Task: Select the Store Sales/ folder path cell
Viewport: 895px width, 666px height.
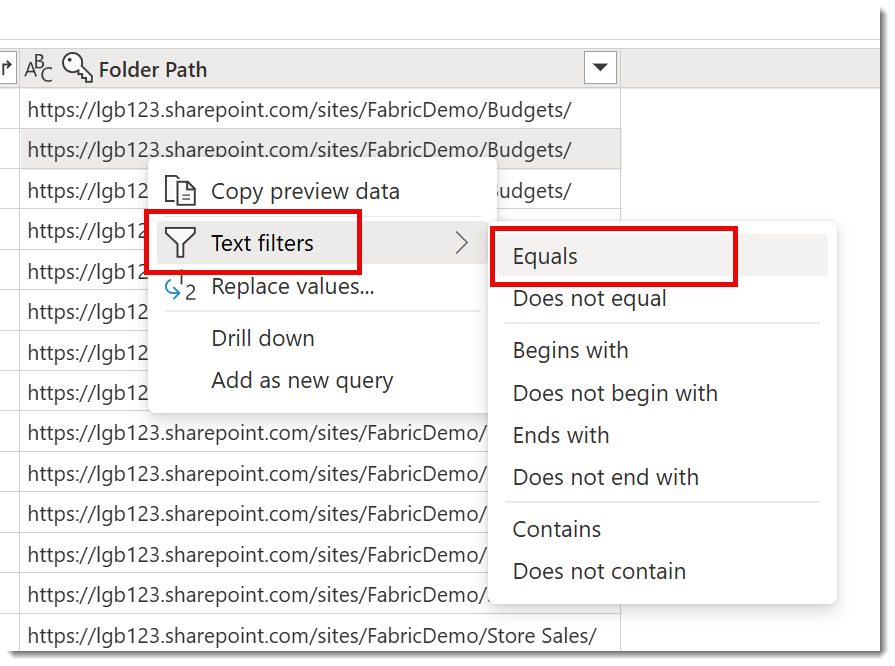Action: tap(320, 634)
